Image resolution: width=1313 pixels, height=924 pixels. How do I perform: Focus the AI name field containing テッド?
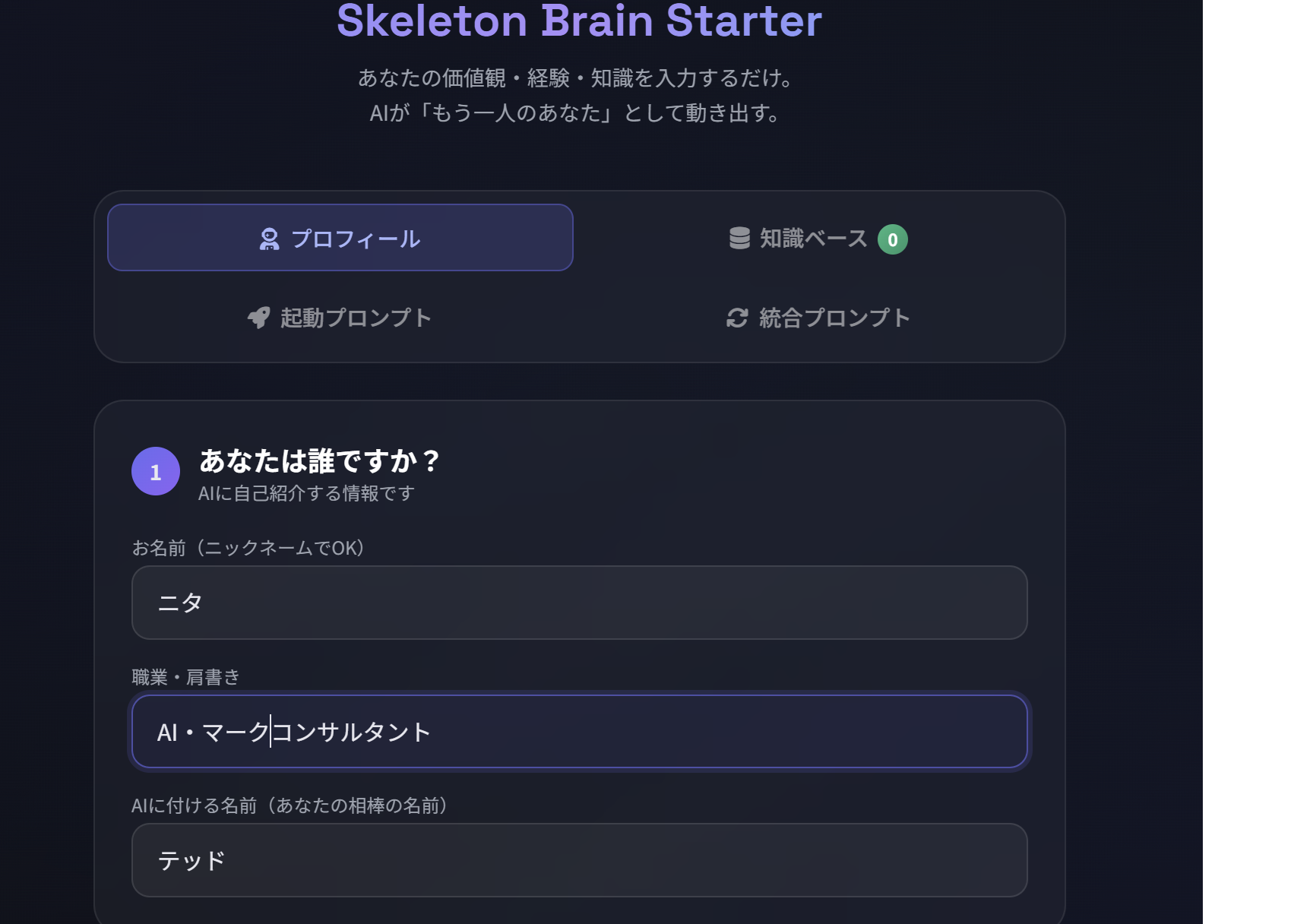[579, 860]
